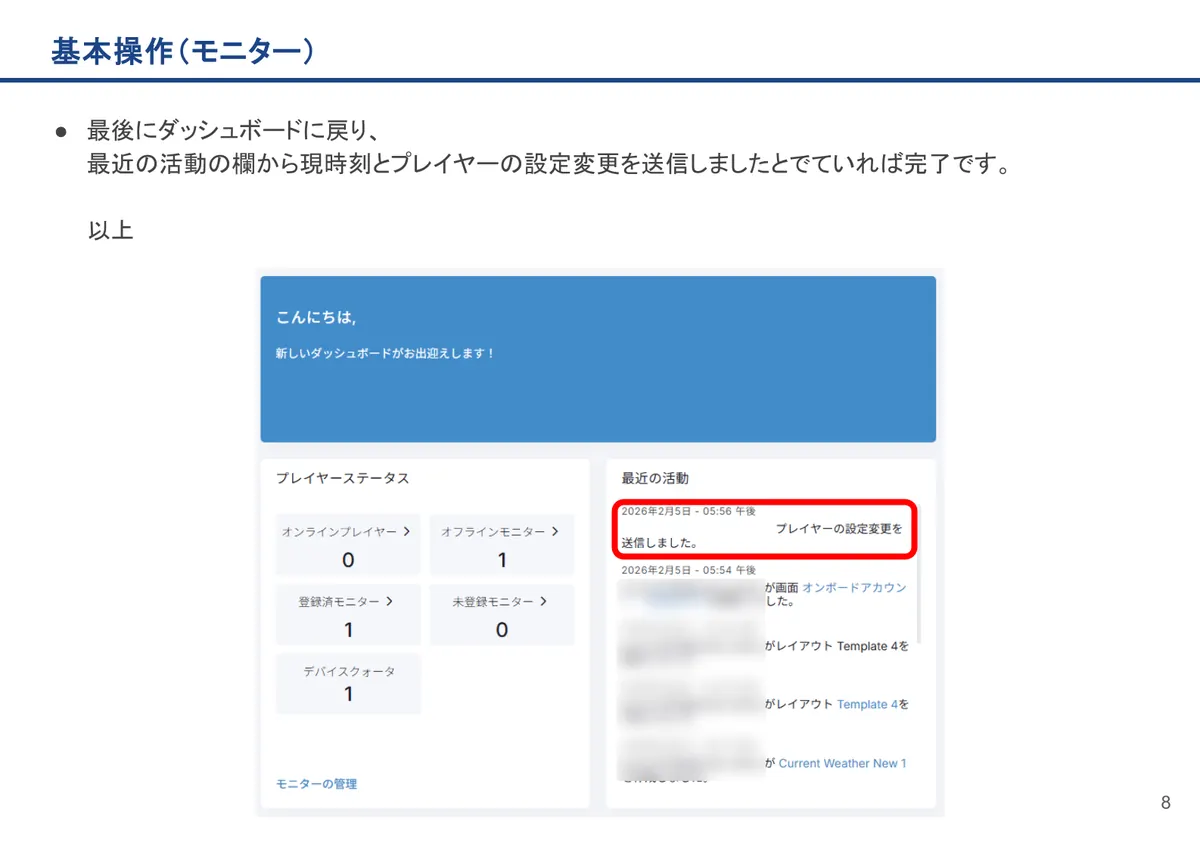The image size is (1200, 849).
Task: Click the 2026年2月5日 - 05:56 午後 timestamp
Action: (x=688, y=511)
